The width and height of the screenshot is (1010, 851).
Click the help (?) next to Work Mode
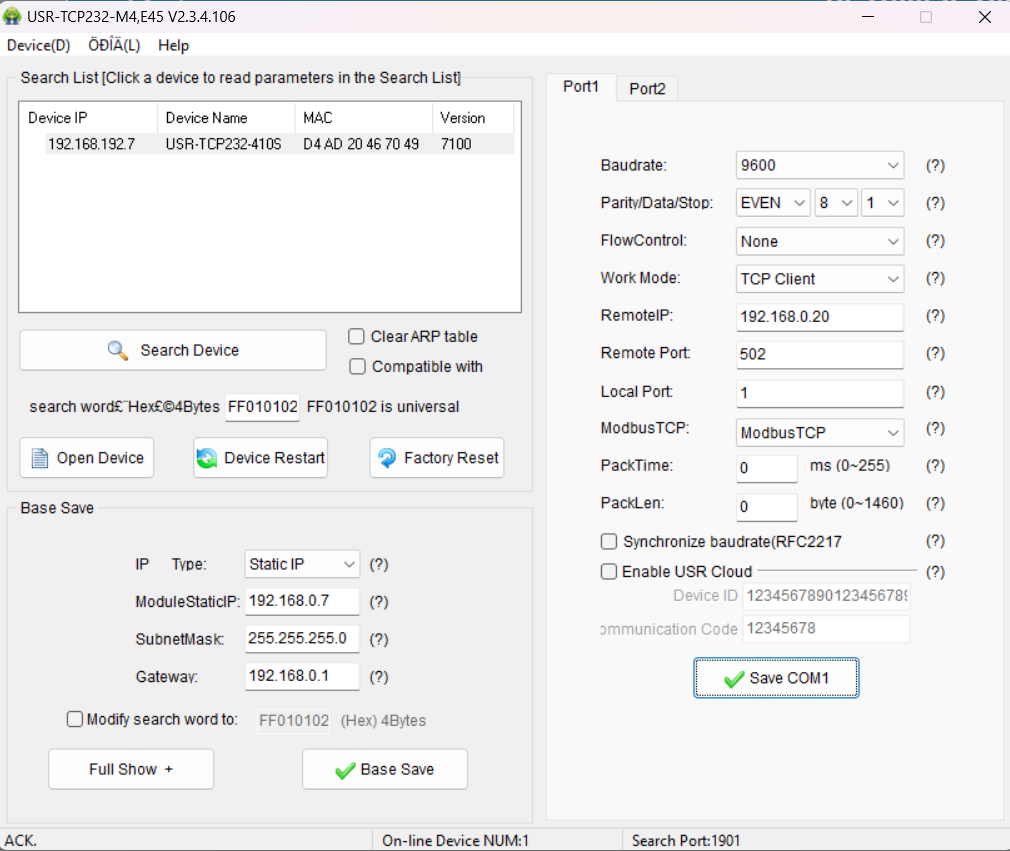point(934,279)
